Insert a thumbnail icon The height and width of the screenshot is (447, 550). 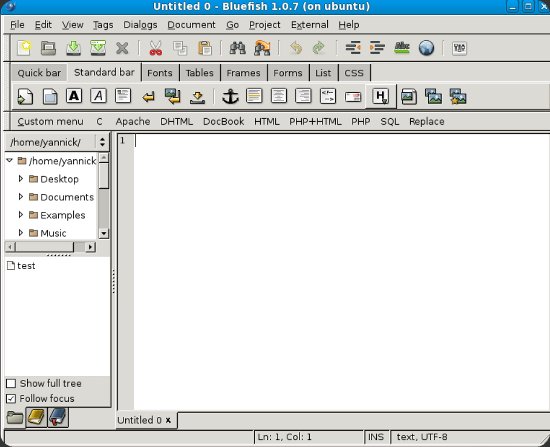(434, 96)
